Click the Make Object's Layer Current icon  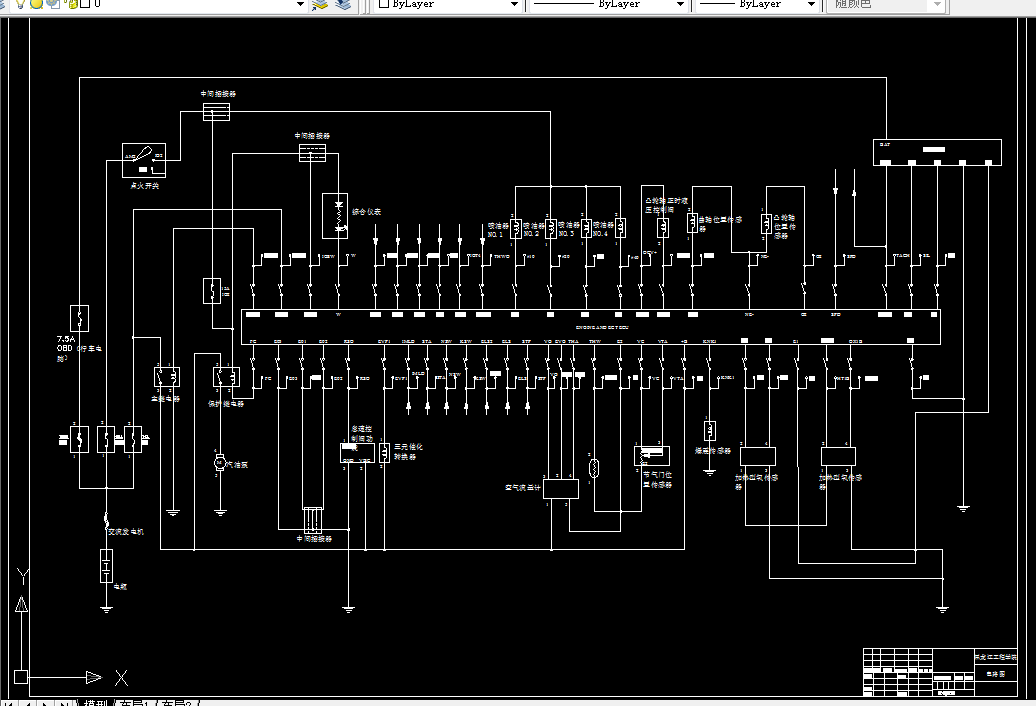click(320, 5)
